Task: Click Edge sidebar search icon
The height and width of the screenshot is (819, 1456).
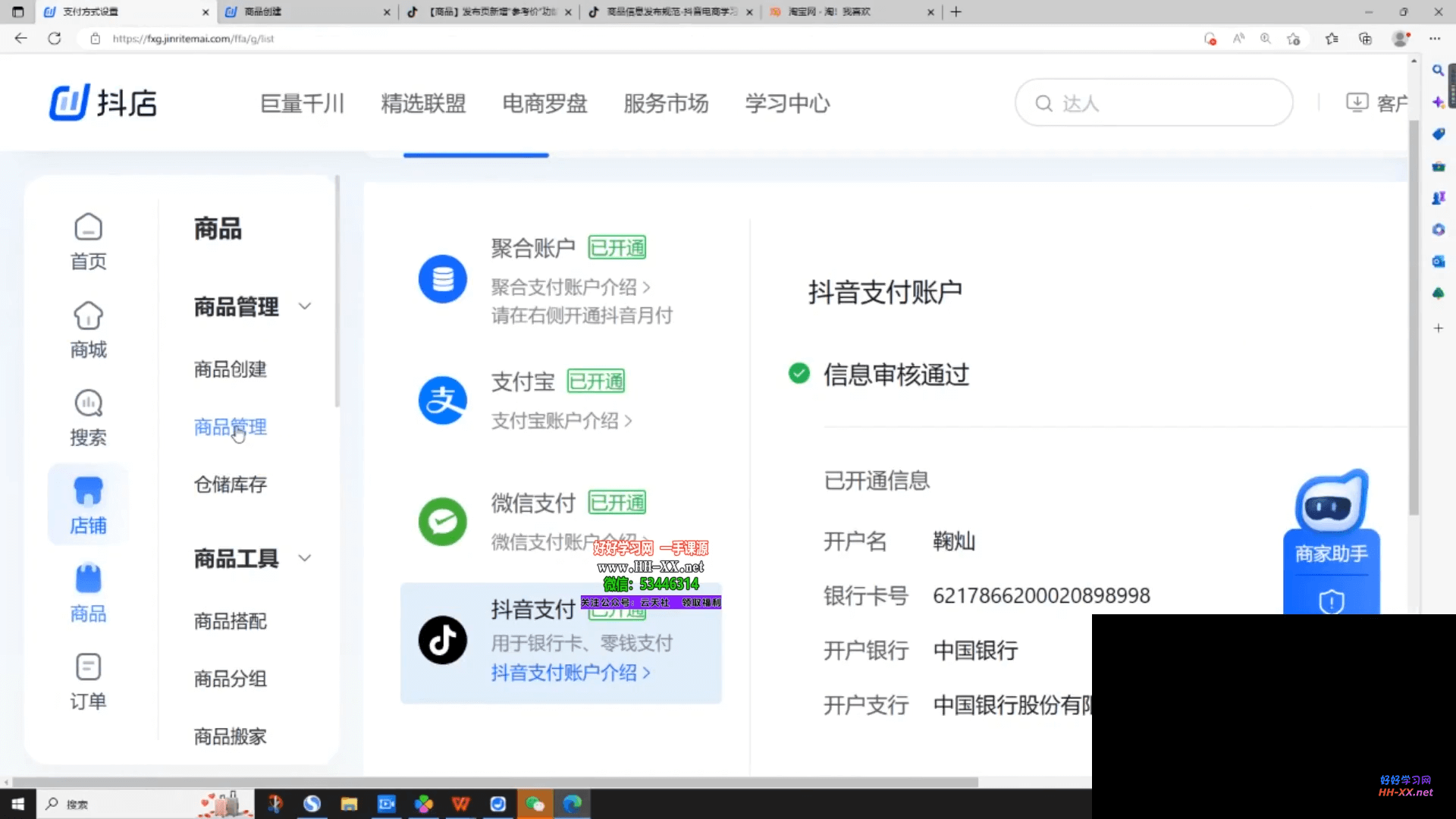Action: pos(1438,70)
